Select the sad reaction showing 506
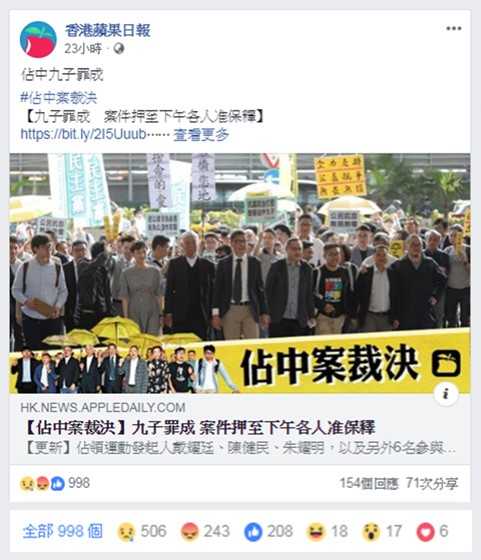This screenshot has height=560, width=481. pos(142,531)
